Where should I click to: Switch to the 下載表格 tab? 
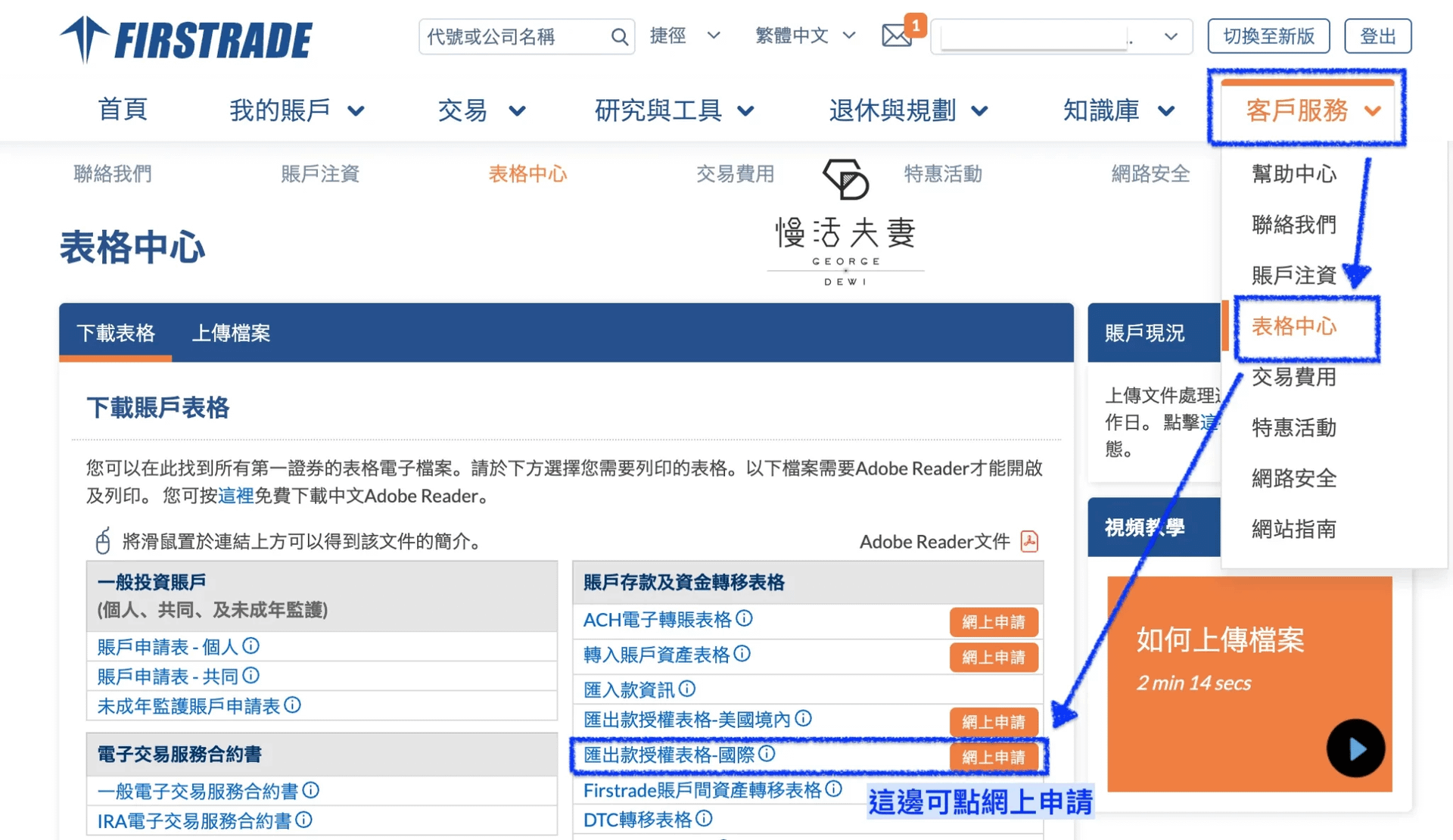click(116, 333)
